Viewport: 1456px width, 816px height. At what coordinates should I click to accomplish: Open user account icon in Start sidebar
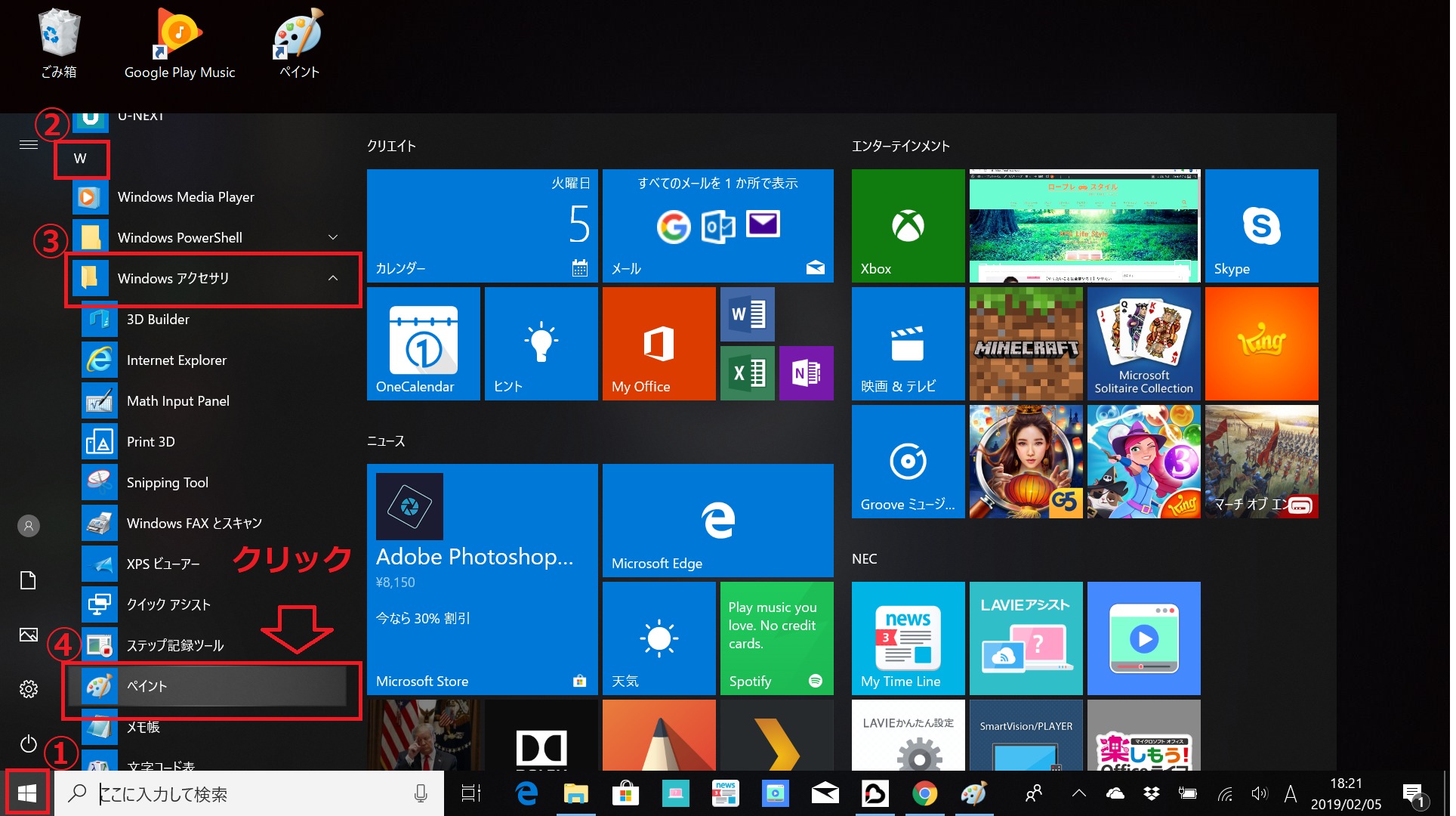pyautogui.click(x=29, y=526)
